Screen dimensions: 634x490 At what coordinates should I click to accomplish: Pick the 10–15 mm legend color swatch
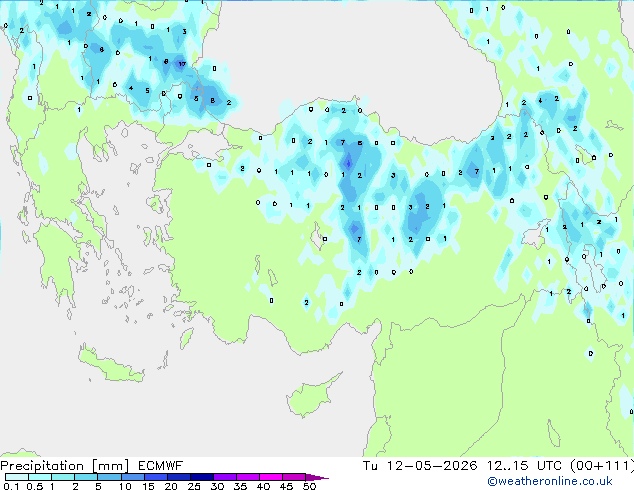pyautogui.click(x=132, y=477)
